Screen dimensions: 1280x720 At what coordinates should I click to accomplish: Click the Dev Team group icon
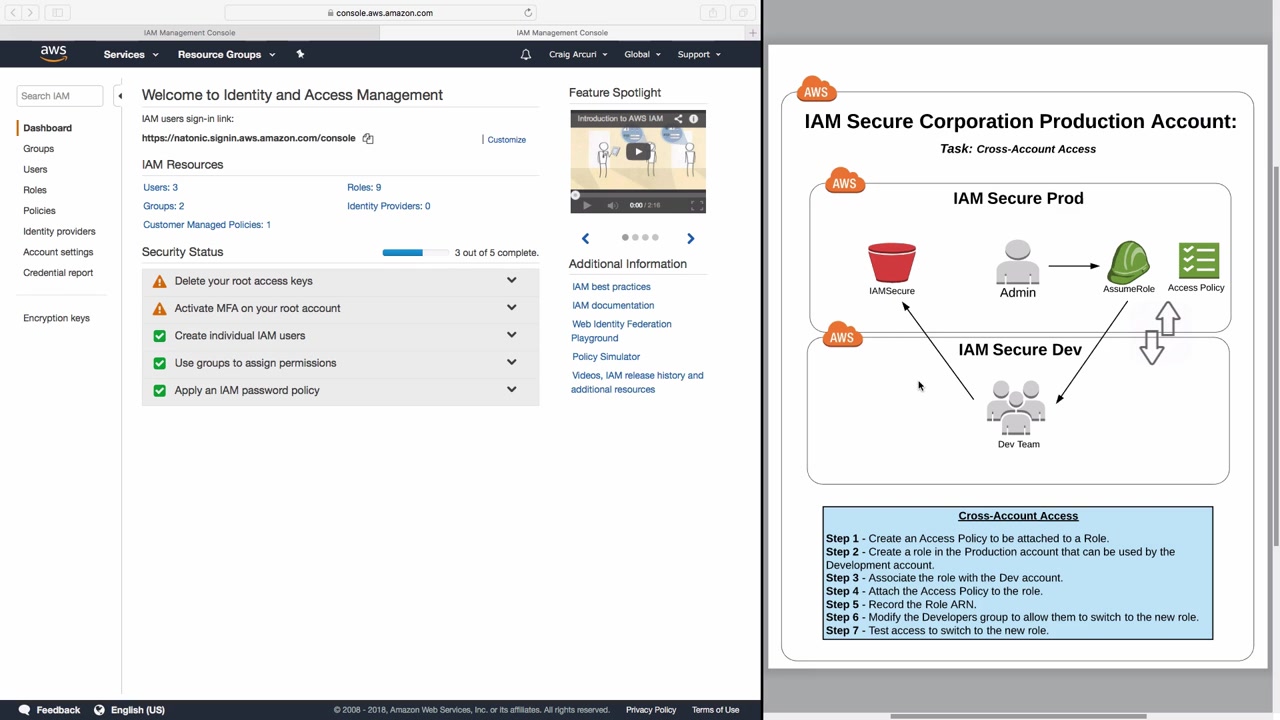(1016, 408)
